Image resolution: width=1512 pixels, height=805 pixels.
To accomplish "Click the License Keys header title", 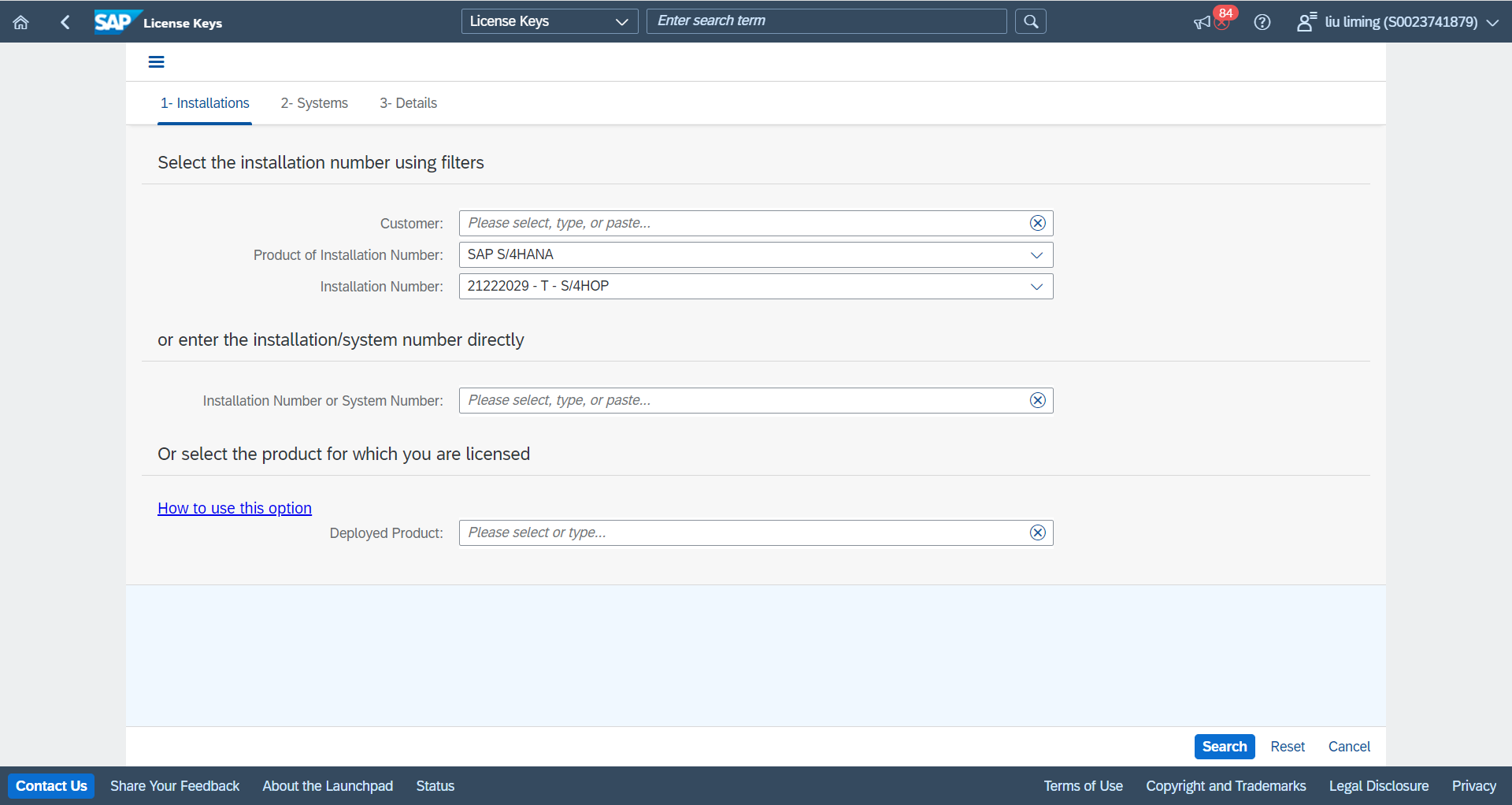I will click(183, 23).
